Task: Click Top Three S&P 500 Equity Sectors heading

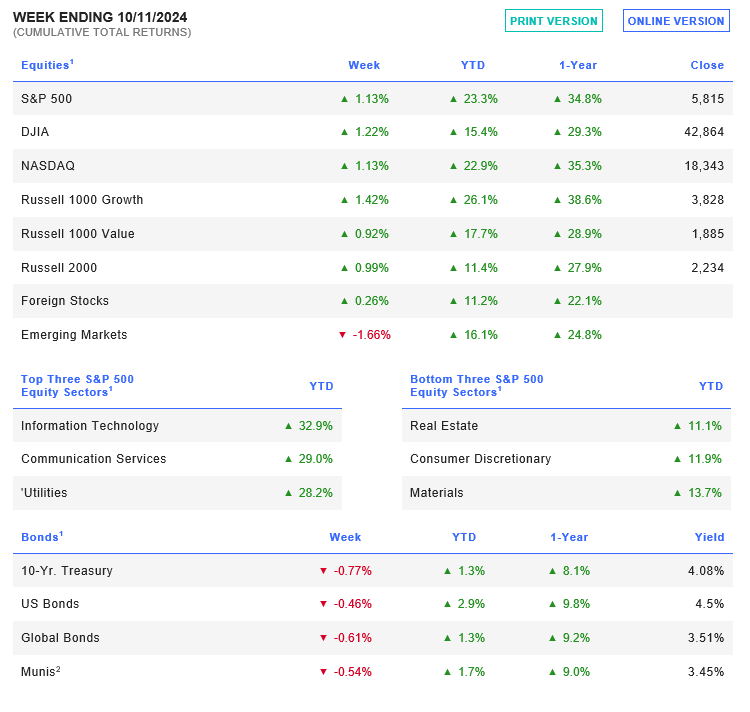Action: click(77, 385)
